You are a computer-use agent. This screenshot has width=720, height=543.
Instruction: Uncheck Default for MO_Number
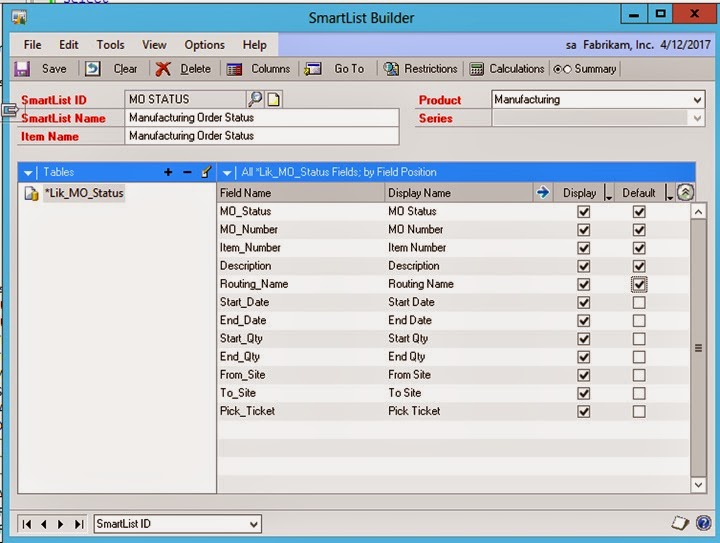(639, 230)
